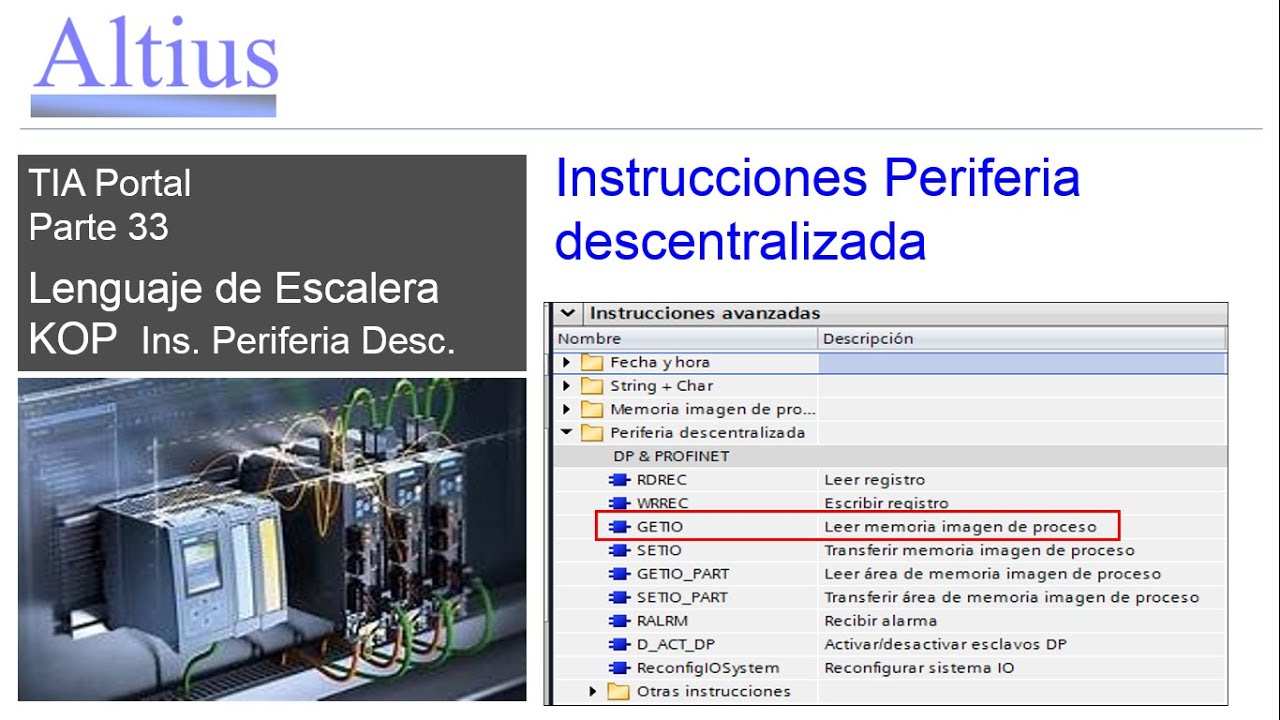Click the Activar/desactivar esclavos DP description
1280x720 pixels.
click(945, 644)
